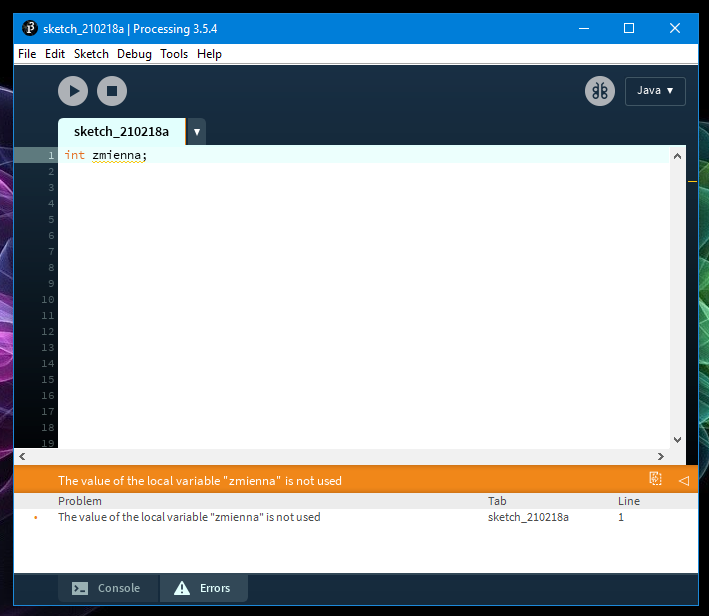Click the Processing logo in title bar
The width and height of the screenshot is (709, 616).
(x=30, y=28)
